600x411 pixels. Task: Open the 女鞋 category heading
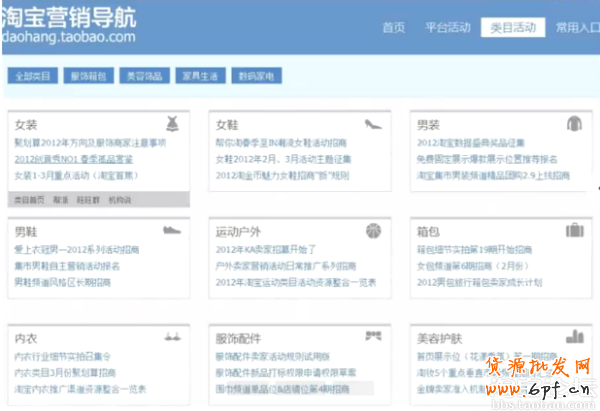[x=227, y=125]
